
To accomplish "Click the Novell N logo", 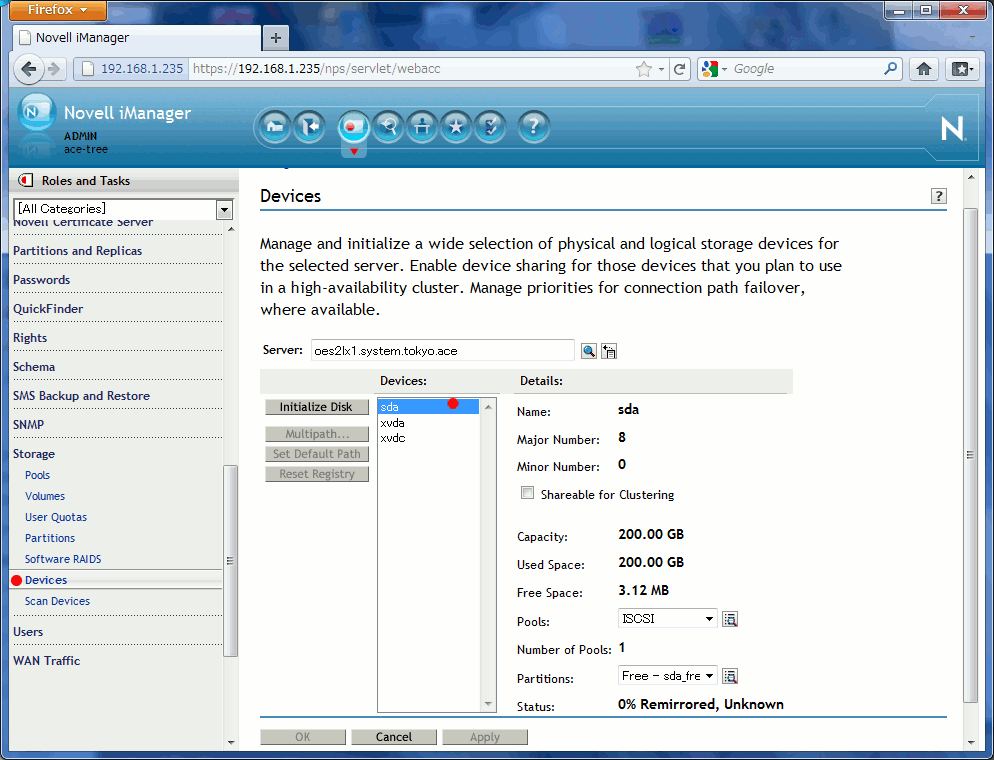I will (x=952, y=129).
